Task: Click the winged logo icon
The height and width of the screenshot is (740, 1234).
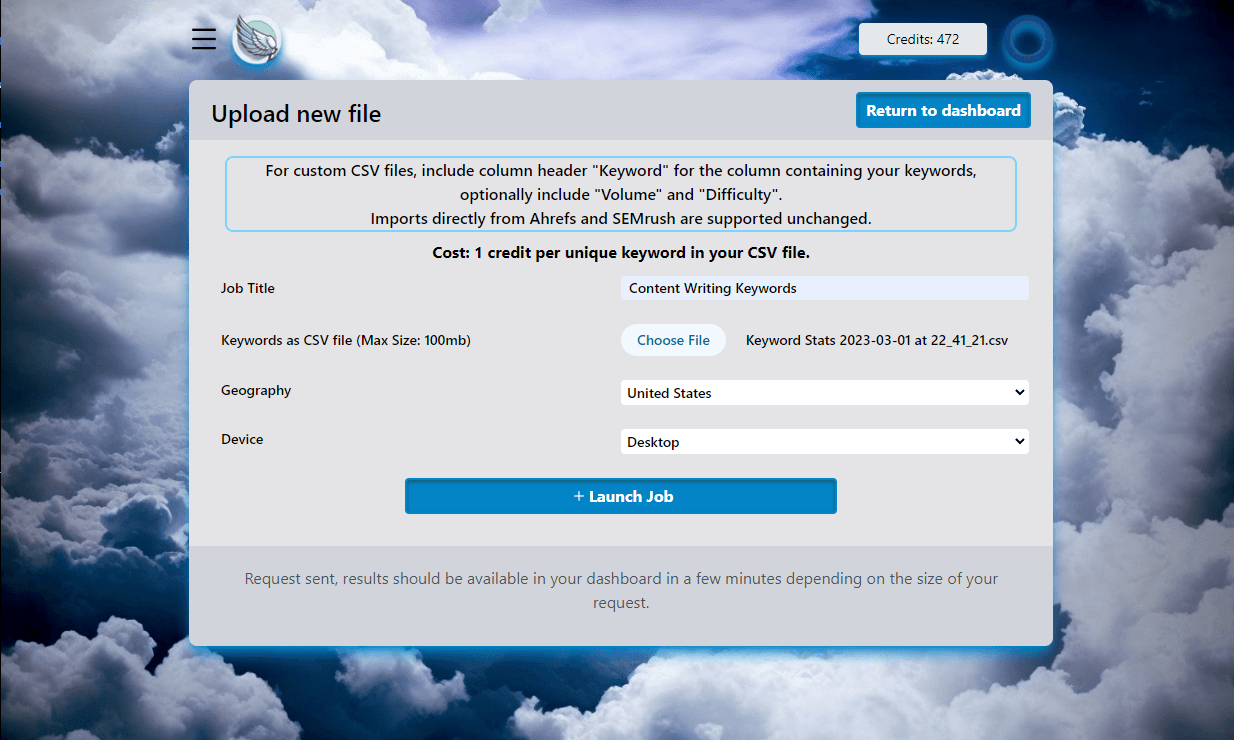Action: point(256,41)
